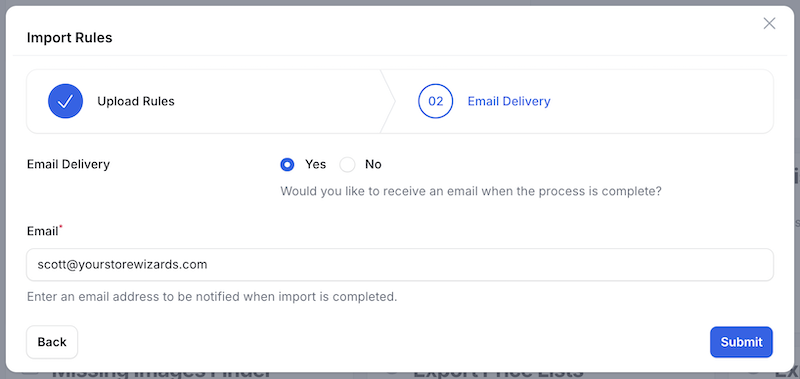Screen dimensions: 800x379
Task: Click the chevron separator between wizard steps
Action: (388, 101)
